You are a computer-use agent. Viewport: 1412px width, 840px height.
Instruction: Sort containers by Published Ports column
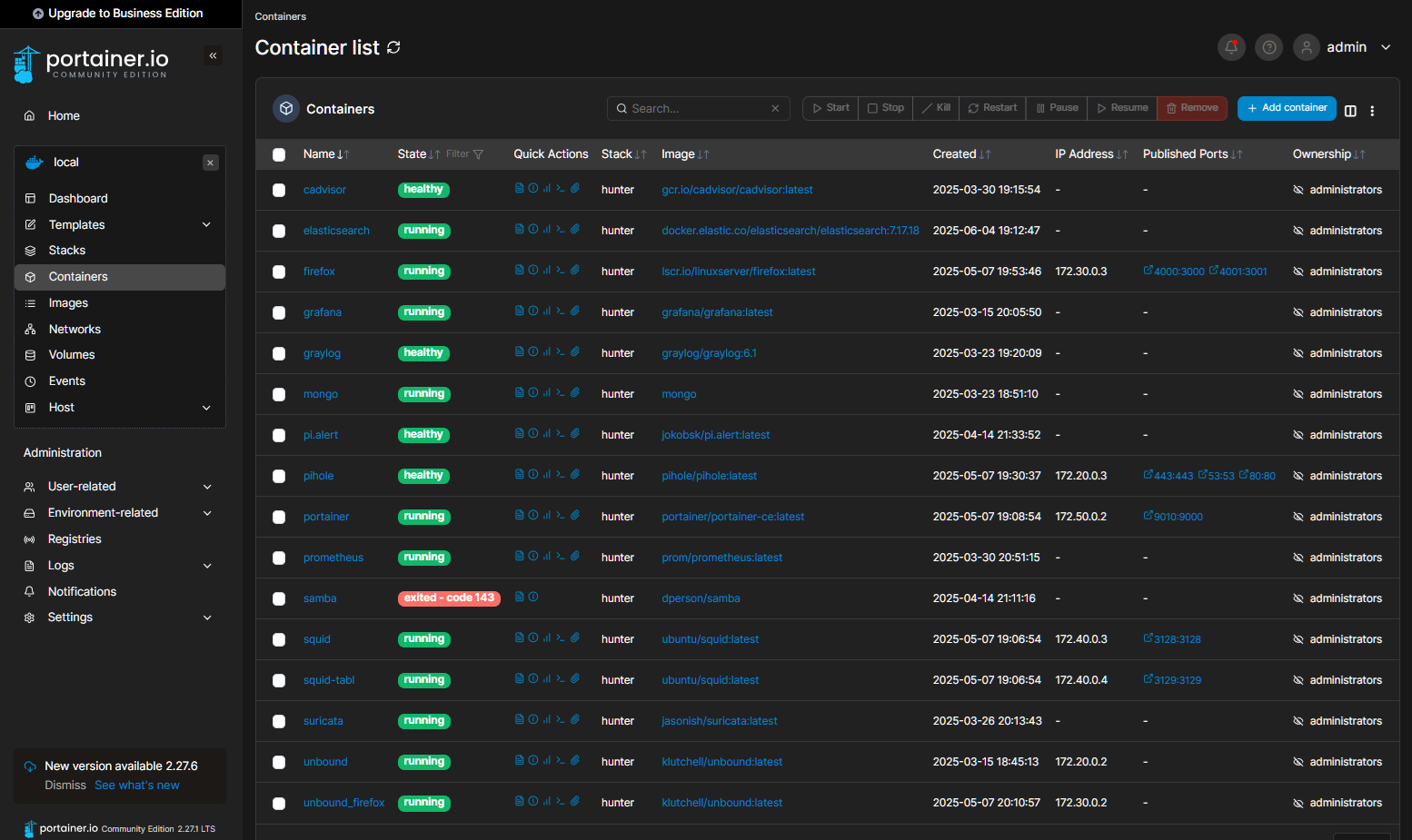(1191, 154)
